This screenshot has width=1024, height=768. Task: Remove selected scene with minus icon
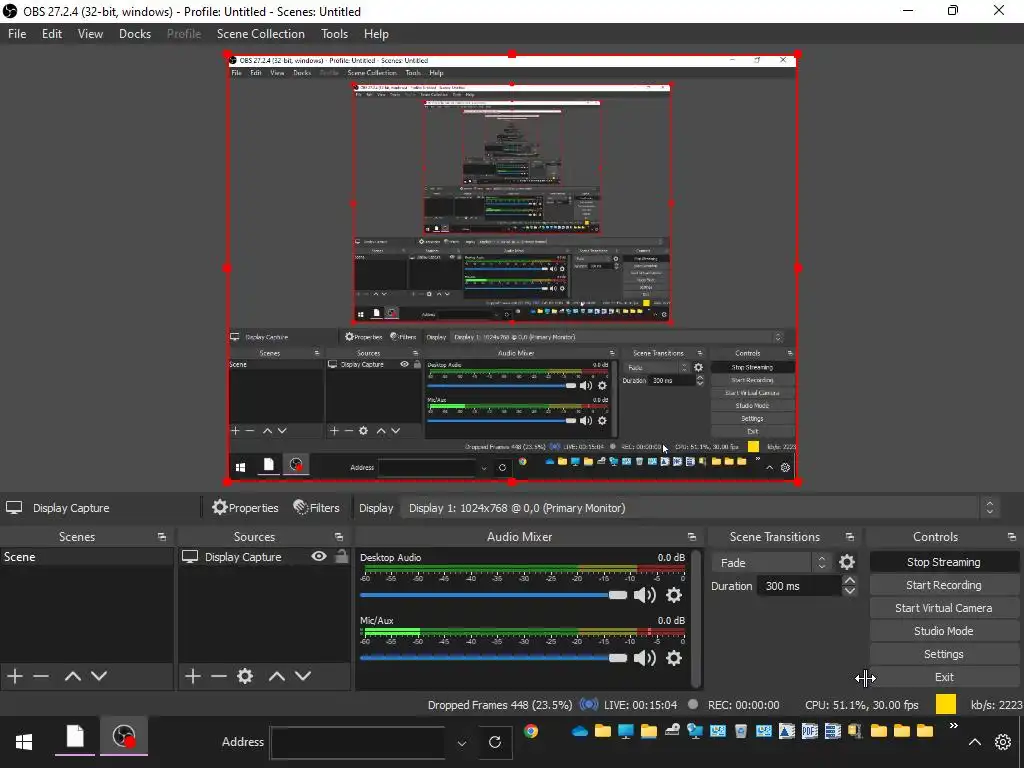point(41,676)
